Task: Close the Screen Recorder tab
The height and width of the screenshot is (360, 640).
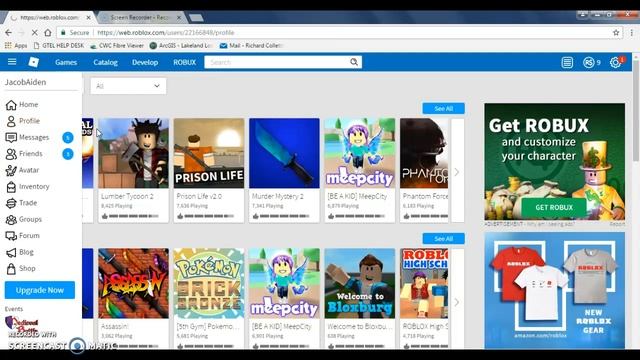Action: pyautogui.click(x=178, y=18)
